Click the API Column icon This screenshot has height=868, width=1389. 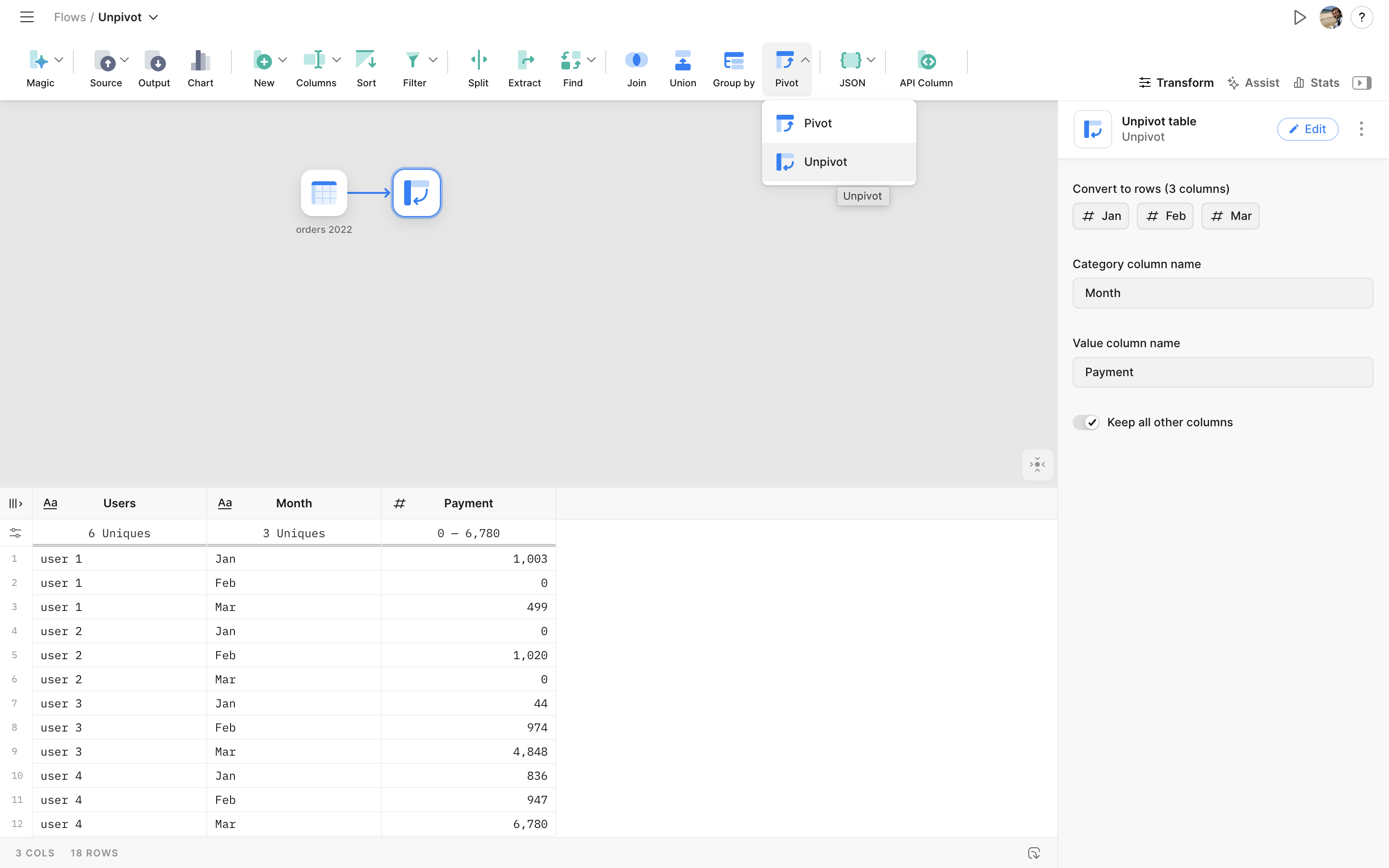926,61
